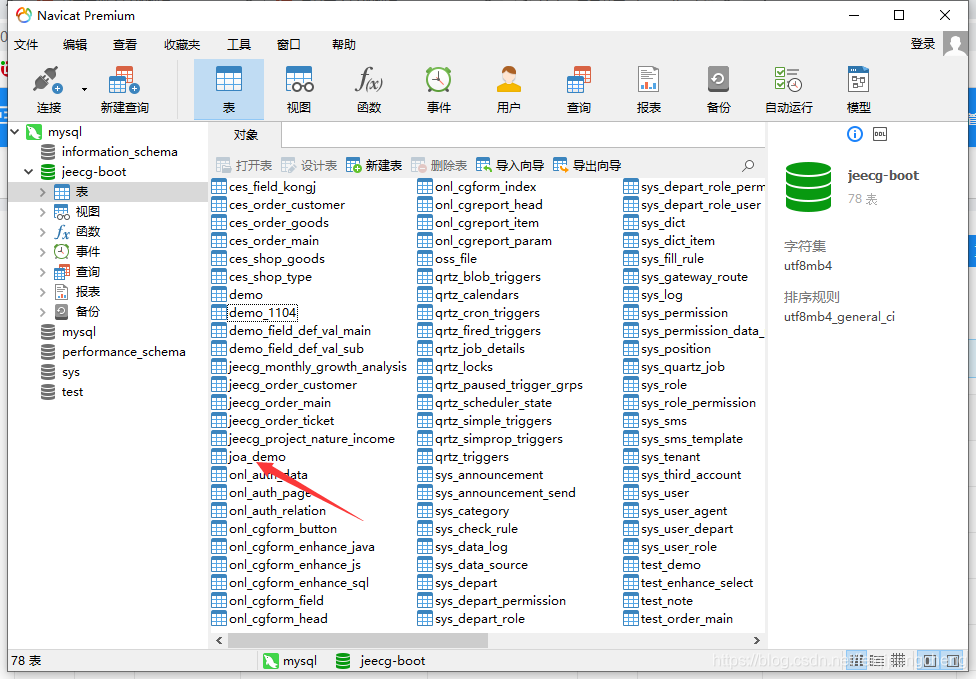976x679 pixels.
Task: Show object information via the info icon
Action: 855,134
